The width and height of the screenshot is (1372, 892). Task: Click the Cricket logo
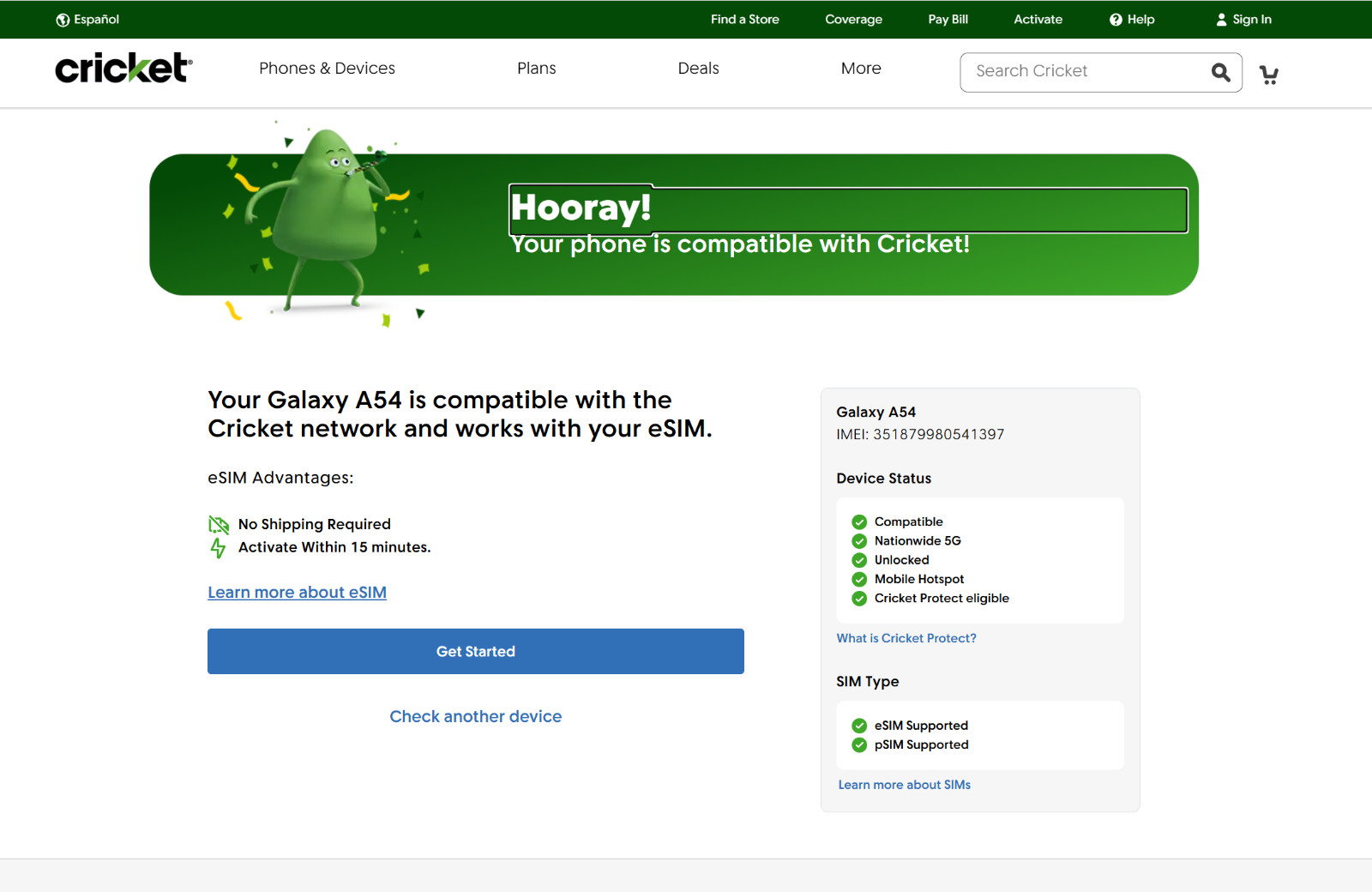click(x=123, y=68)
